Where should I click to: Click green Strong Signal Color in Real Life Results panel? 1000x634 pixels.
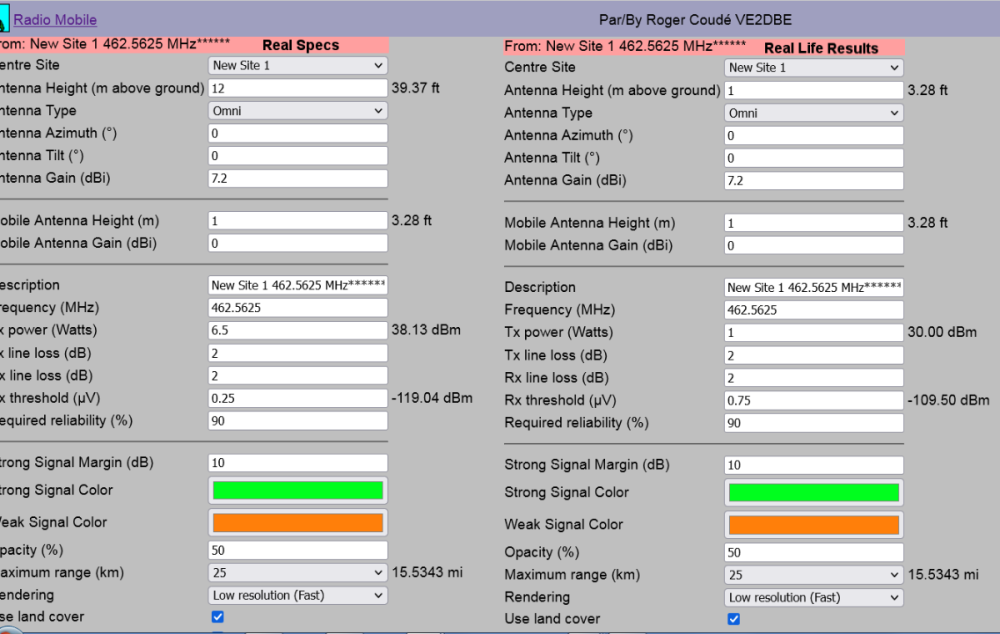pos(814,492)
